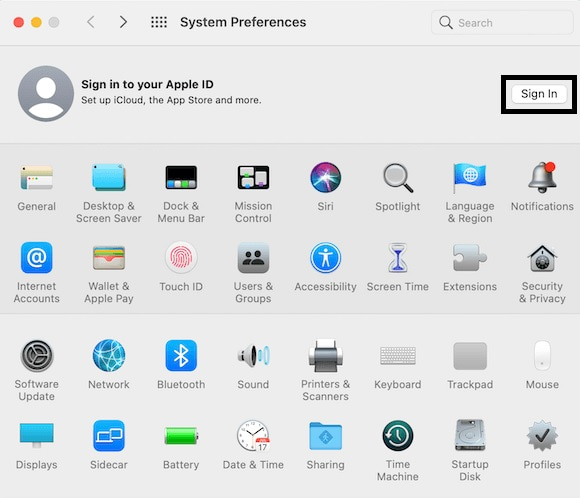Image resolution: width=580 pixels, height=498 pixels.
Task: Minimize window with yellow button
Action: coord(36,23)
